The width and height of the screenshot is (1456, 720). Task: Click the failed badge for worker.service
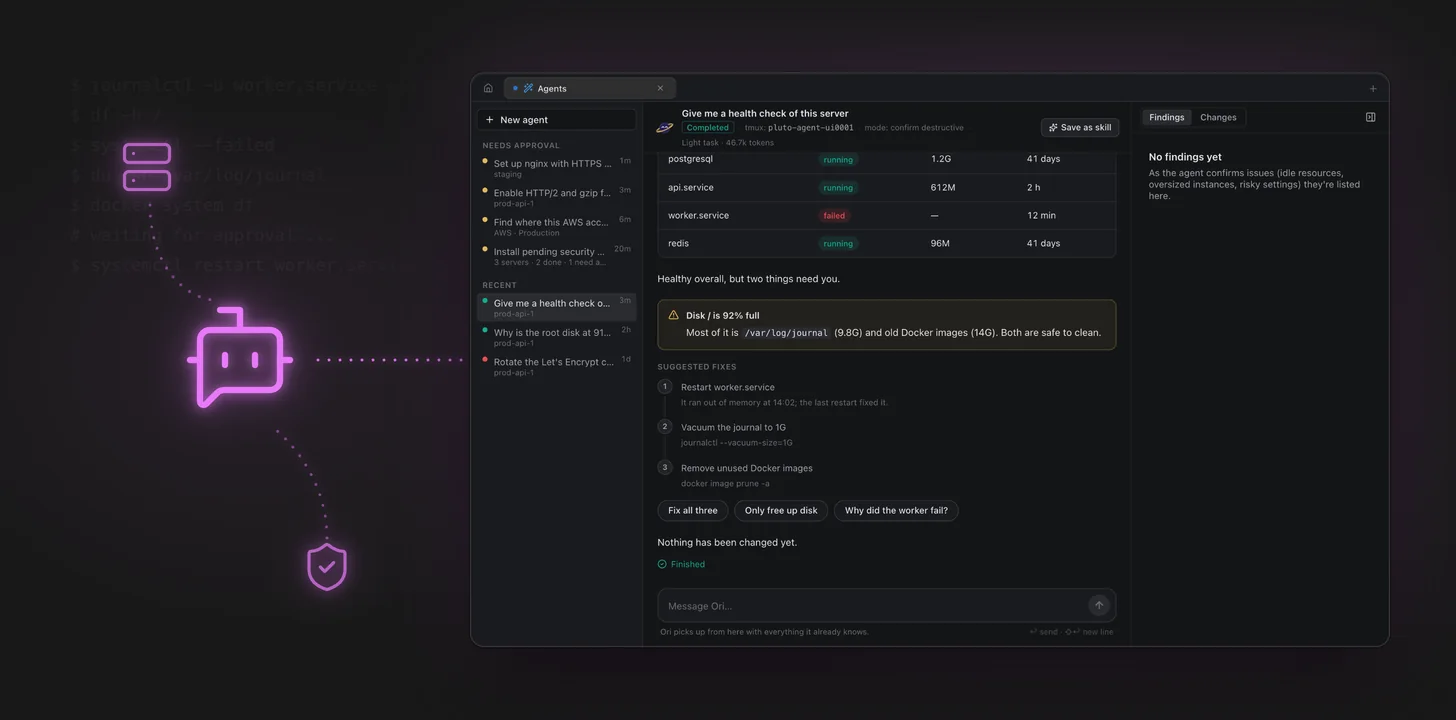pos(834,216)
